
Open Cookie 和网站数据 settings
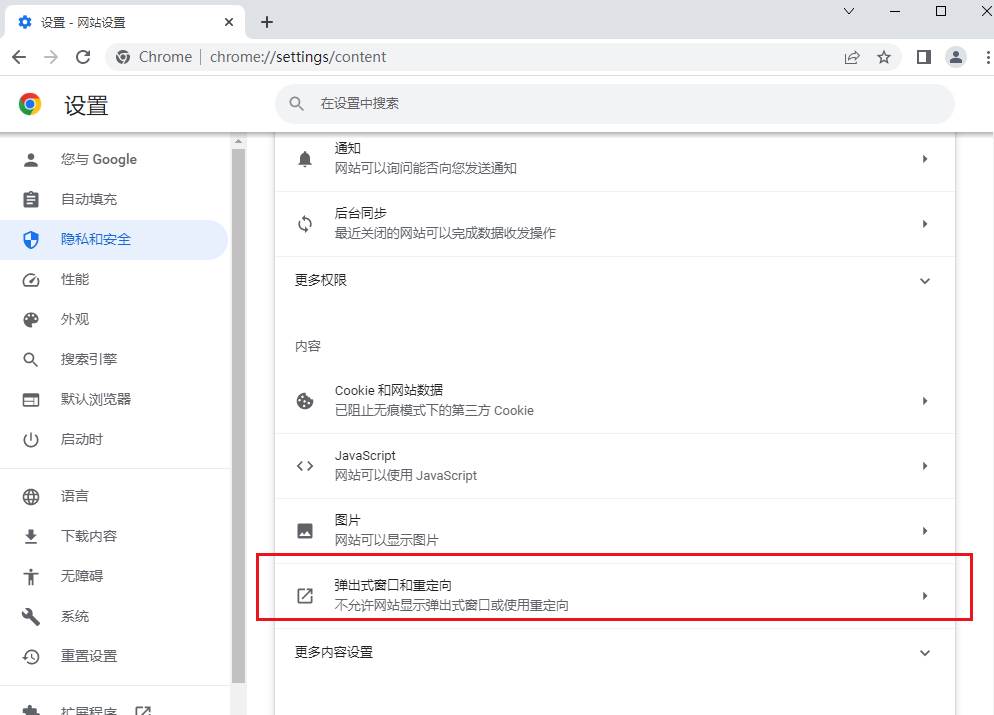615,401
